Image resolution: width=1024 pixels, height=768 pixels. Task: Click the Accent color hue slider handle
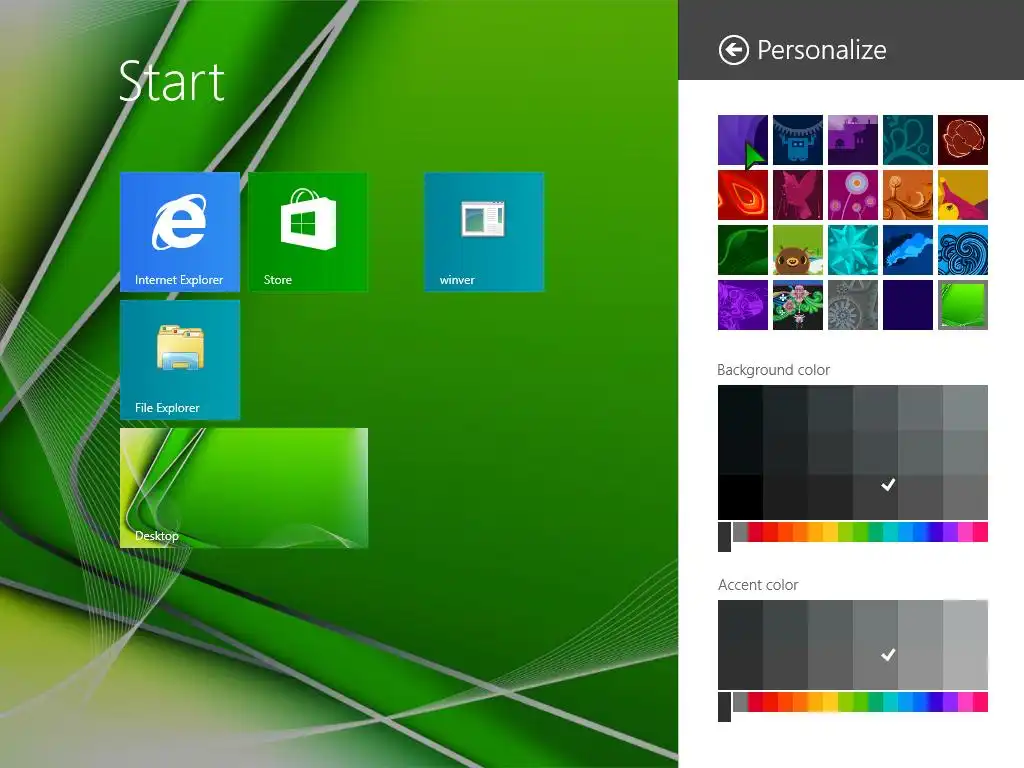click(x=724, y=707)
